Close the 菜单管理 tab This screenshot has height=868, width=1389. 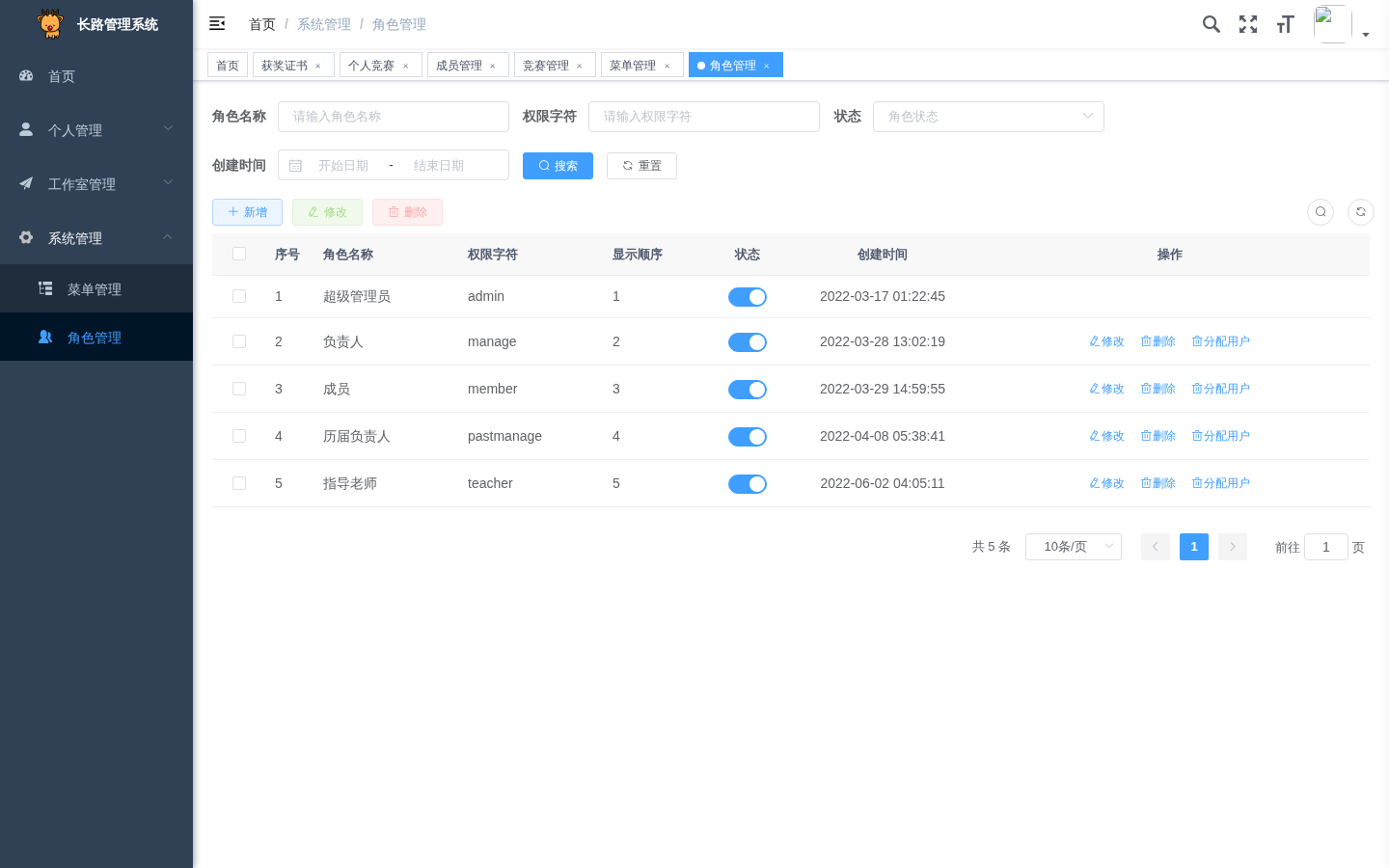[667, 66]
